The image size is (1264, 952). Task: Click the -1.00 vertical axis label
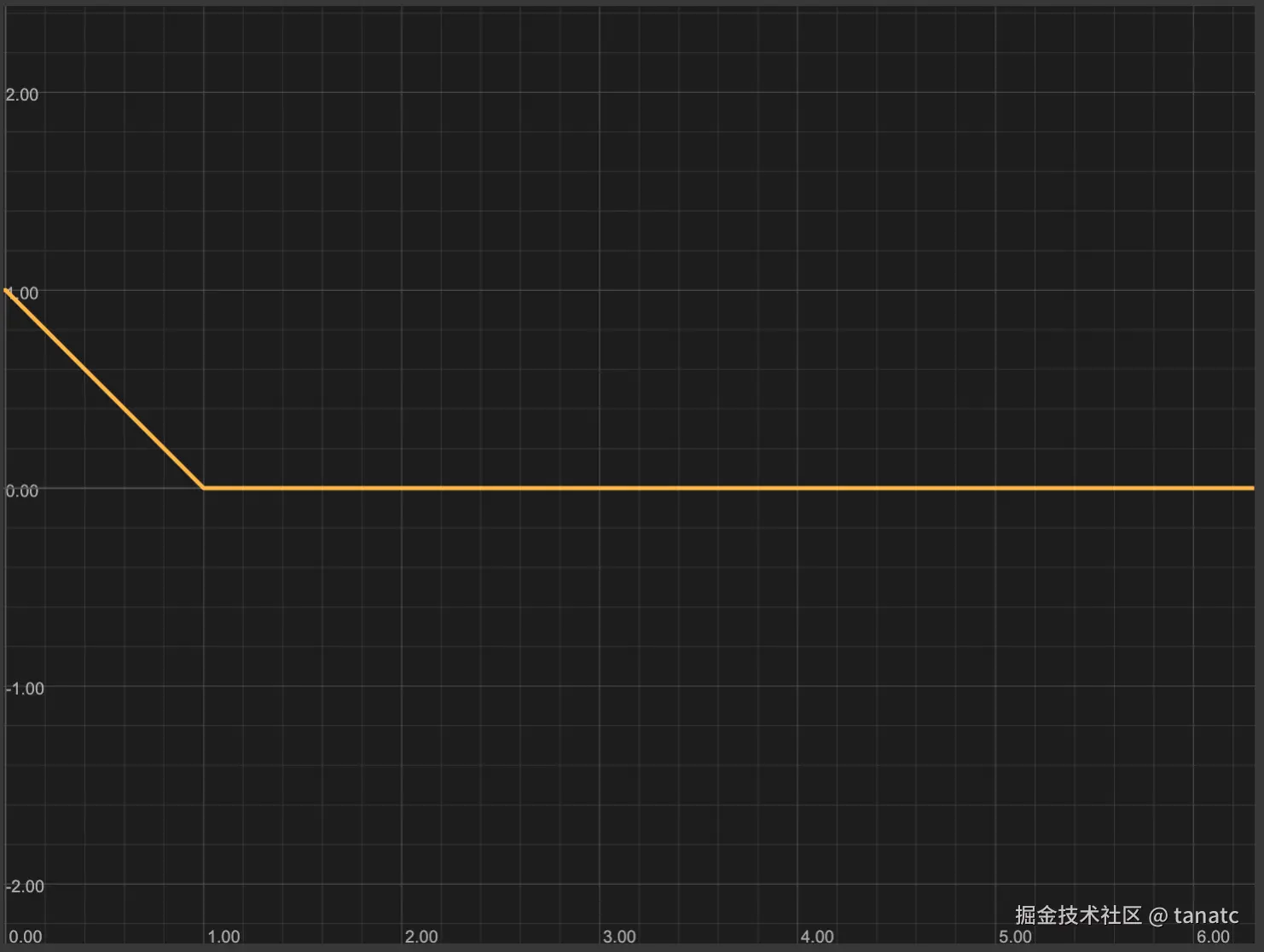point(25,688)
